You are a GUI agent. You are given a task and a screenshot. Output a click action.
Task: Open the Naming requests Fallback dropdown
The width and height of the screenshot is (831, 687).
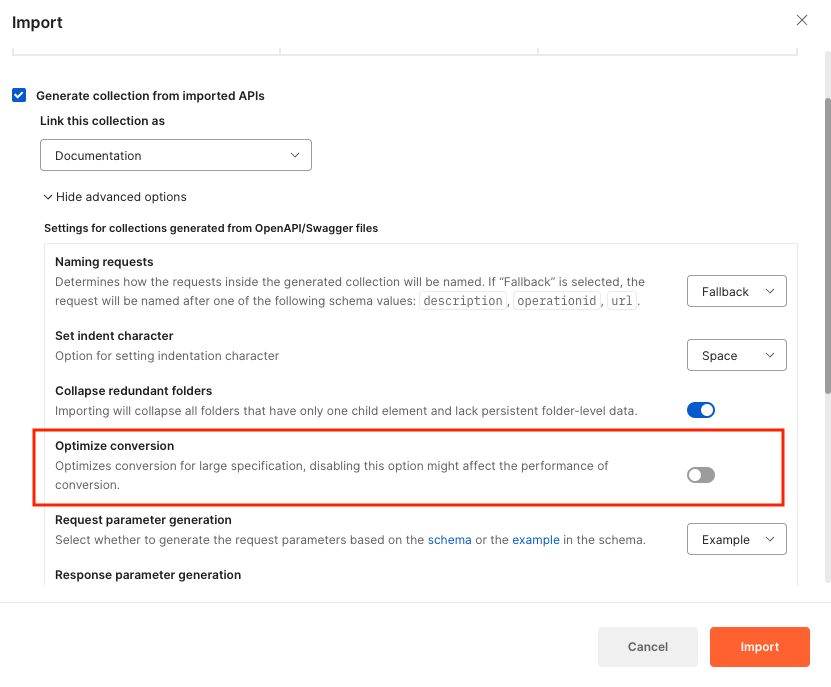pos(736,291)
